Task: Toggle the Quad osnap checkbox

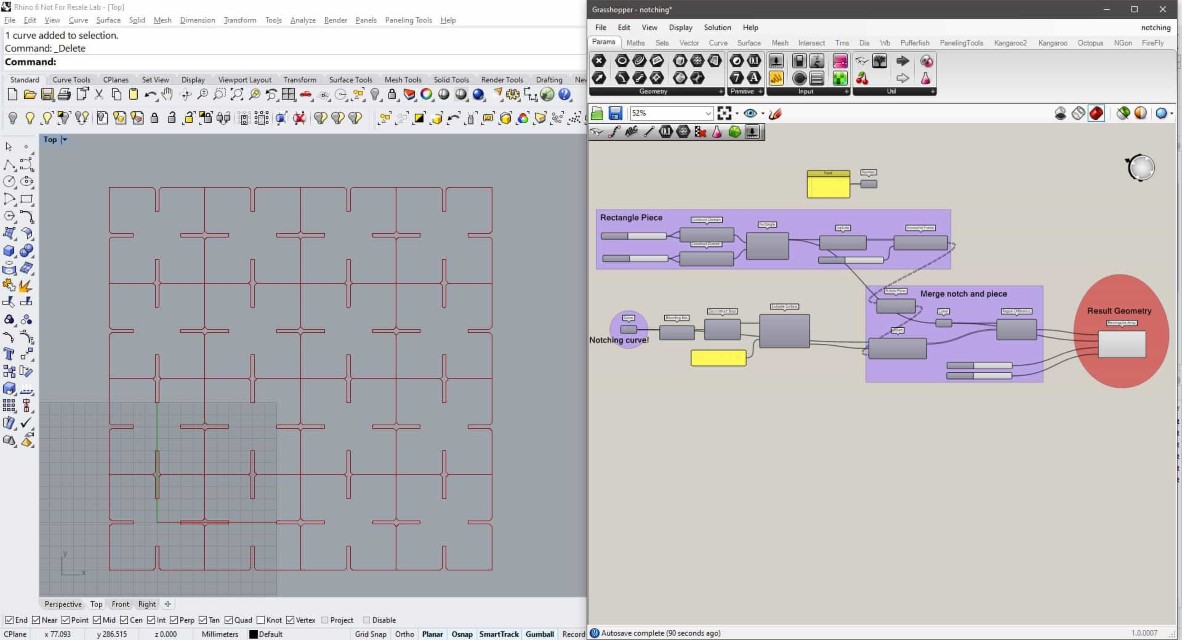Action: point(228,620)
